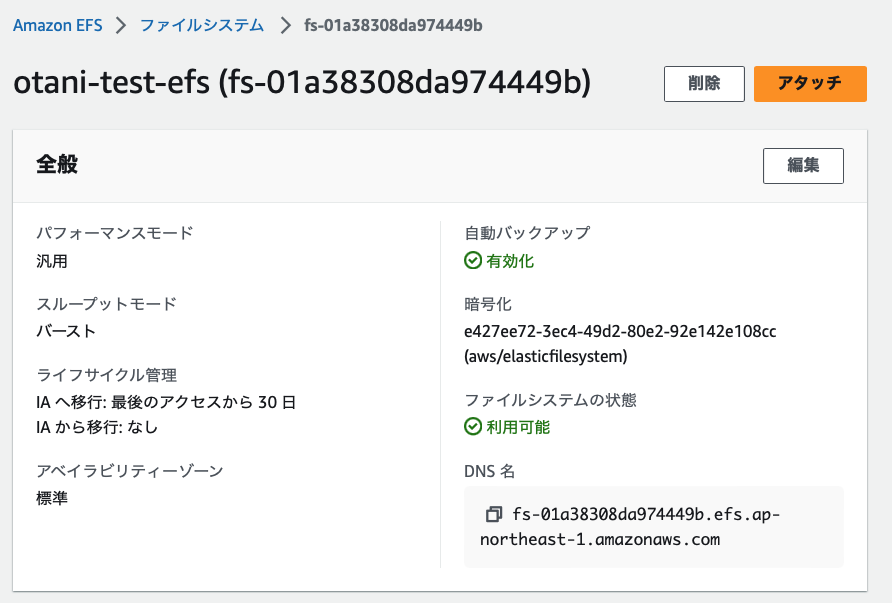The width and height of the screenshot is (892, 603).
Task: Open the ファイルシステム breadcrumb link
Action: pos(202,25)
